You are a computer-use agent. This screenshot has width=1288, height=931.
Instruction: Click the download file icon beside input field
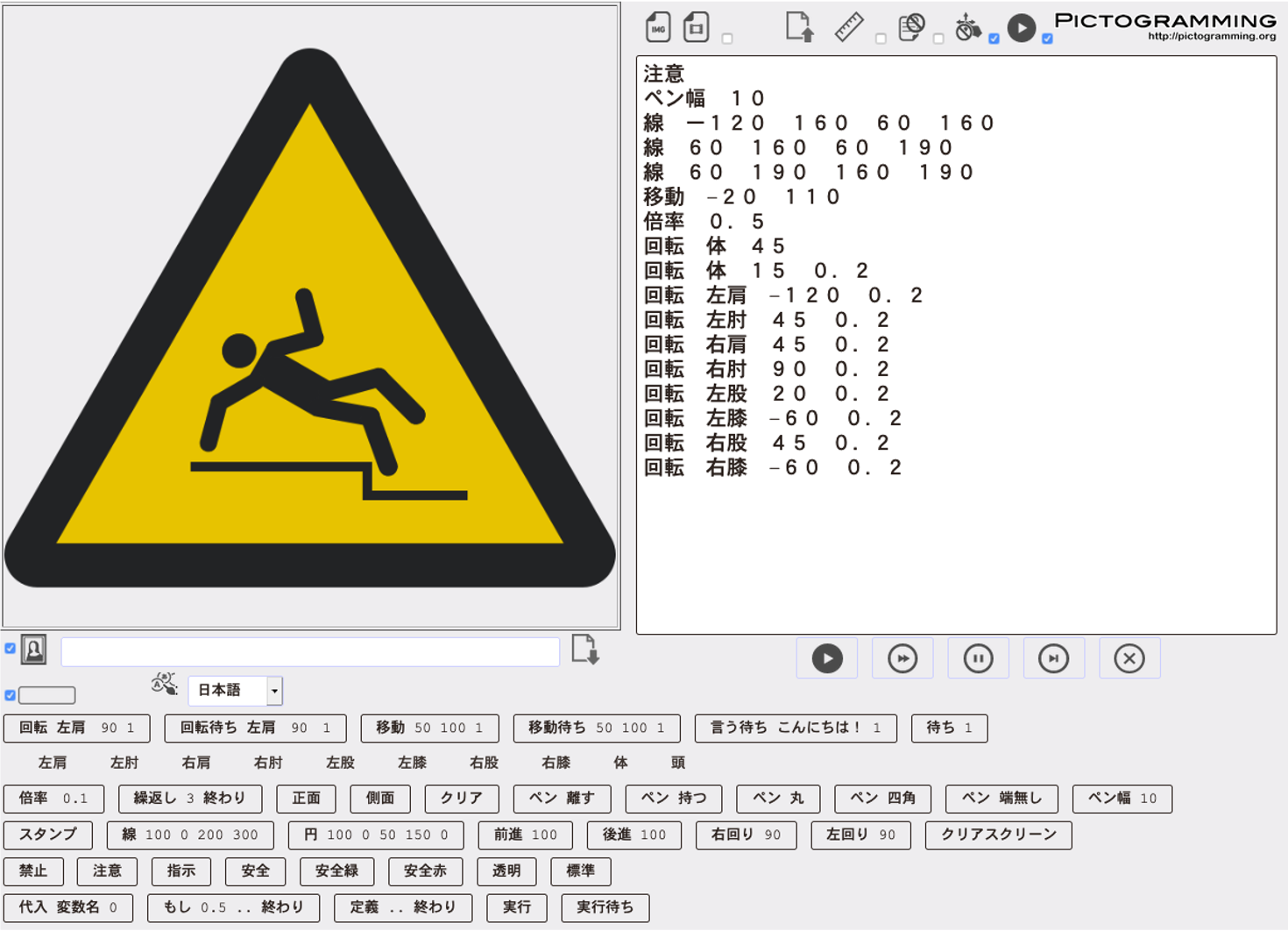585,650
